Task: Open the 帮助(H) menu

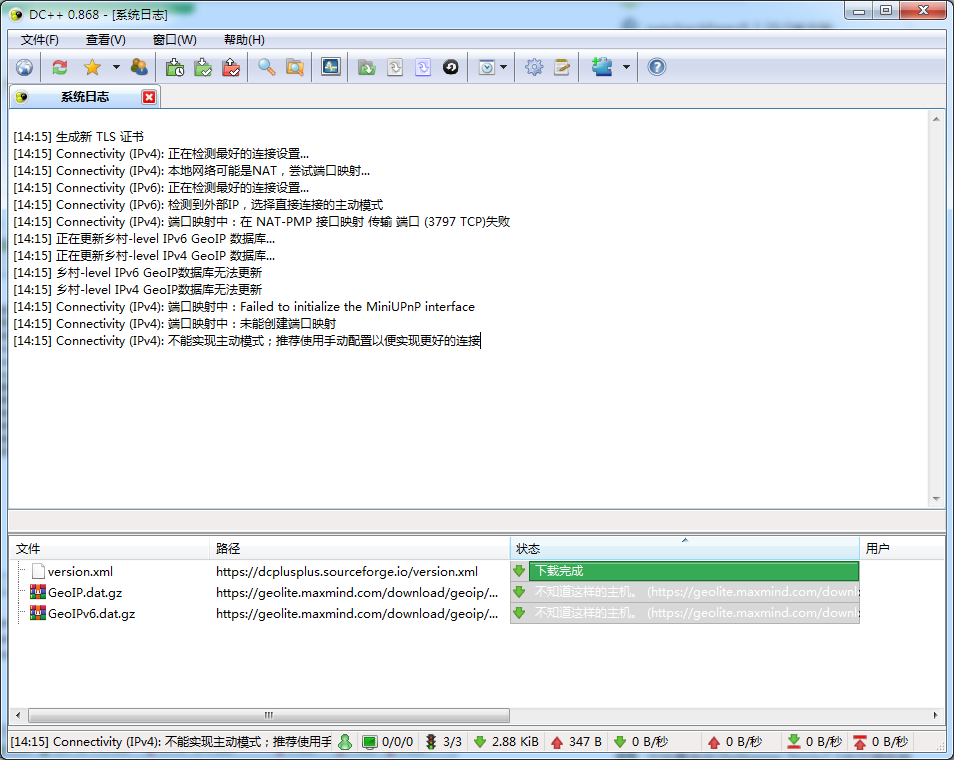Action: 244,40
